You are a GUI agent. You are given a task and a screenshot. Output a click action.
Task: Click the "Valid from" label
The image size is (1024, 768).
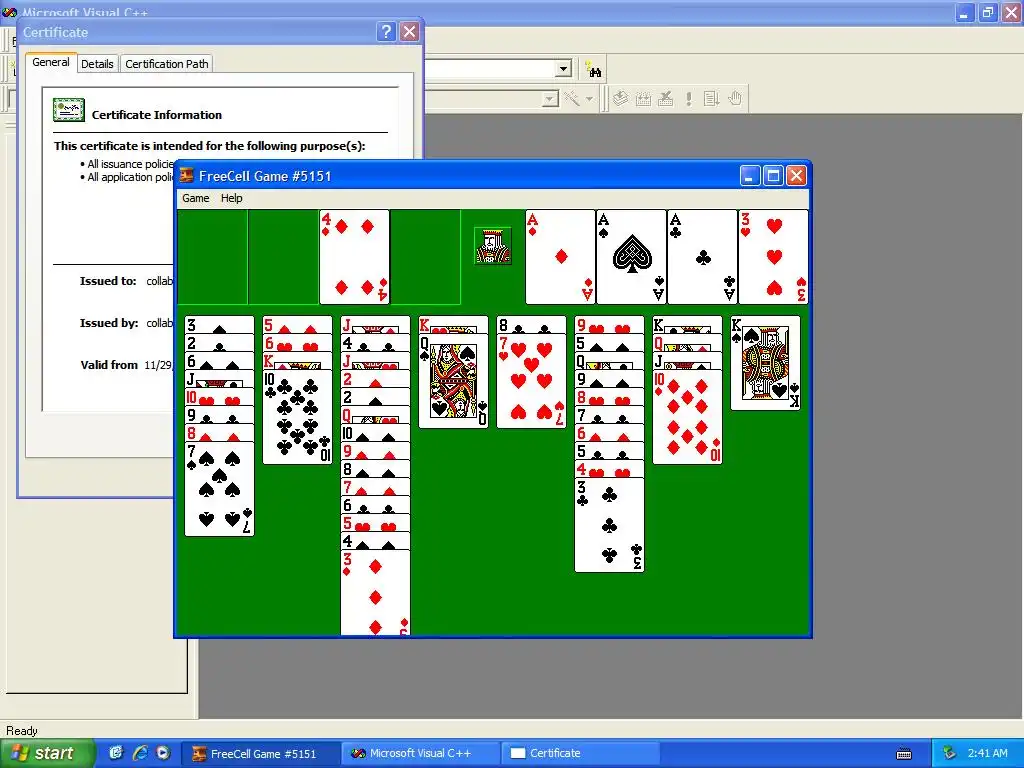(x=109, y=365)
